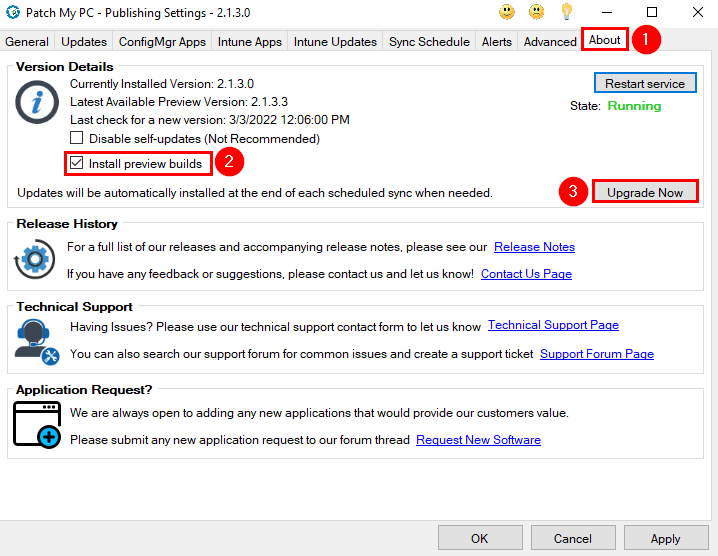Open the Updates tab
This screenshot has width=718, height=556.
84,42
